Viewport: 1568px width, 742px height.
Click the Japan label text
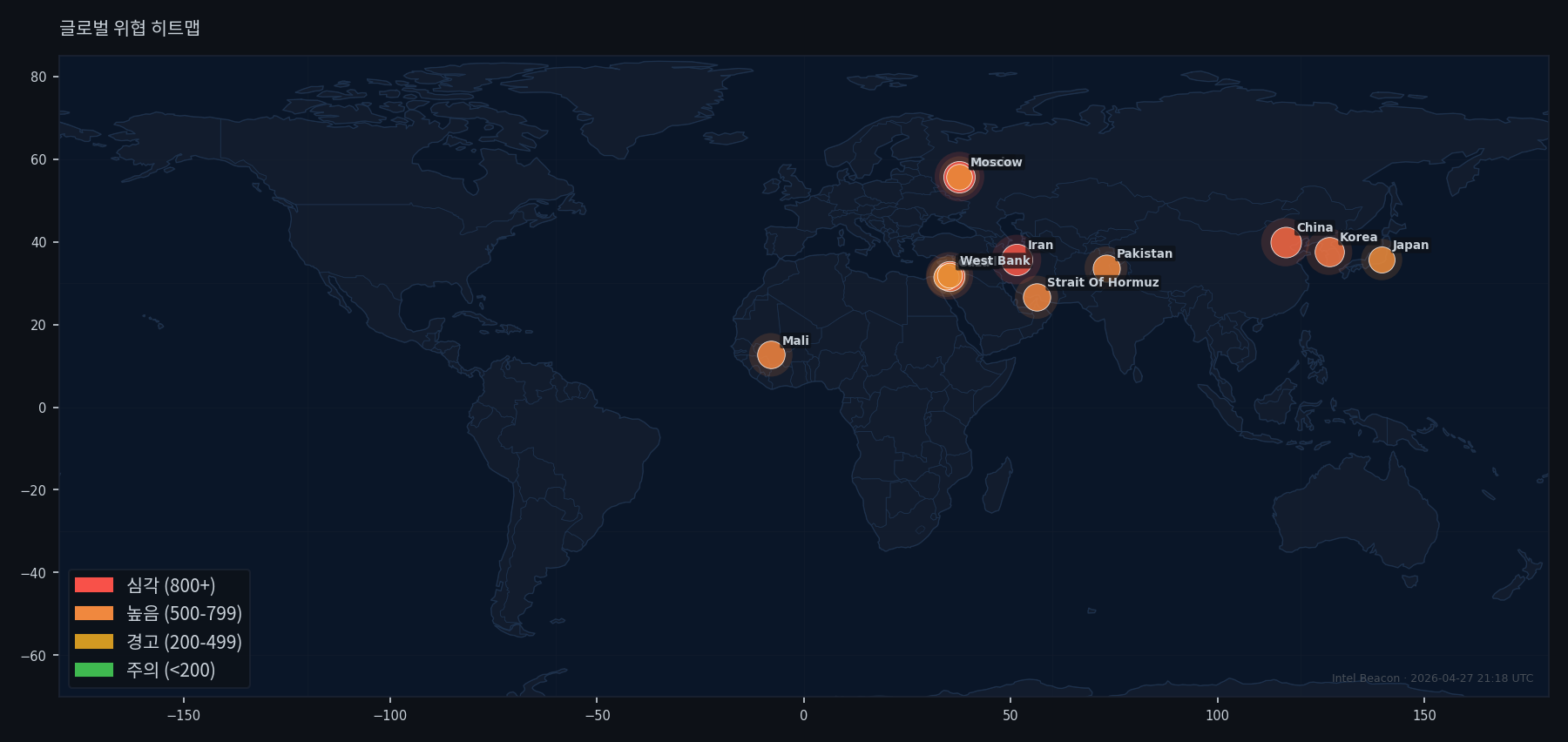coord(1410,245)
